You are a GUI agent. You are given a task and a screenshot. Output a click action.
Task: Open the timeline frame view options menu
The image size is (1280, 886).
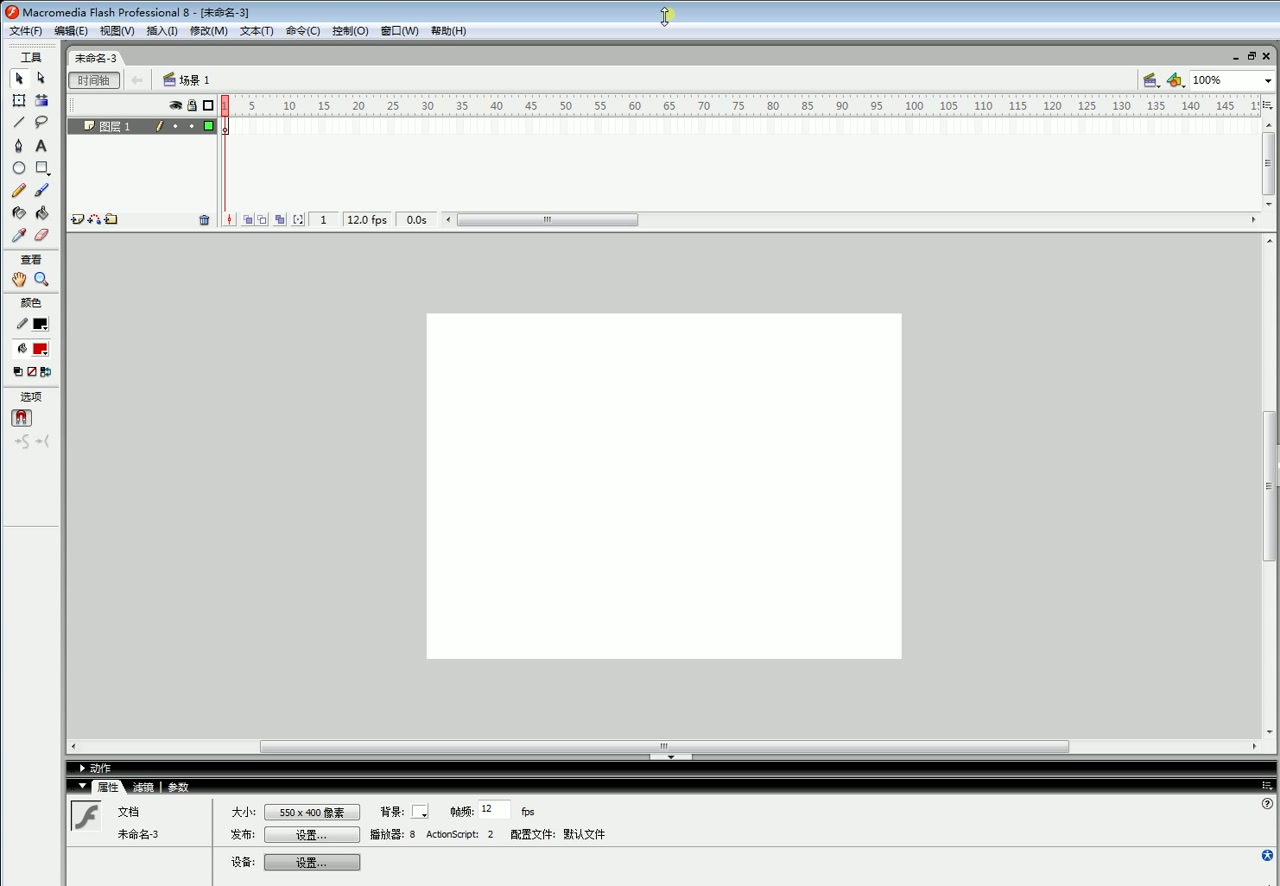[1267, 105]
